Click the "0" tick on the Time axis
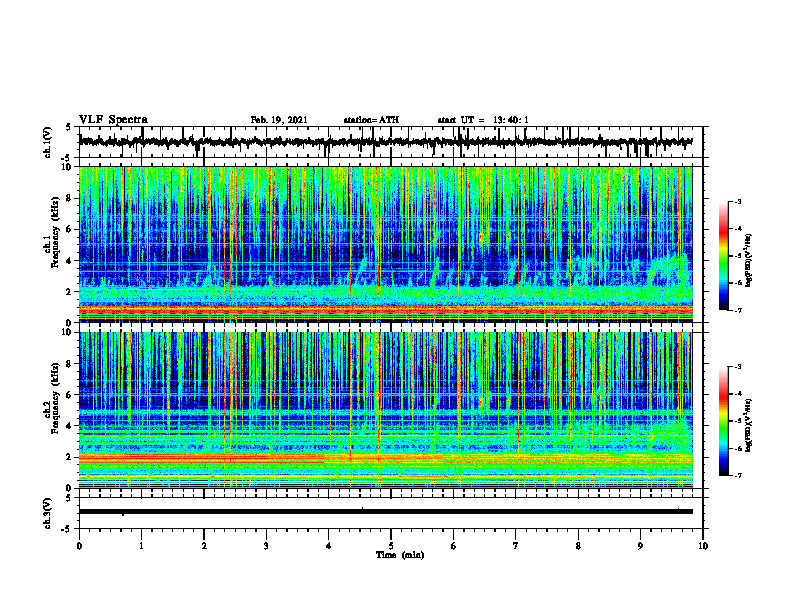792x612 pixels. click(79, 546)
